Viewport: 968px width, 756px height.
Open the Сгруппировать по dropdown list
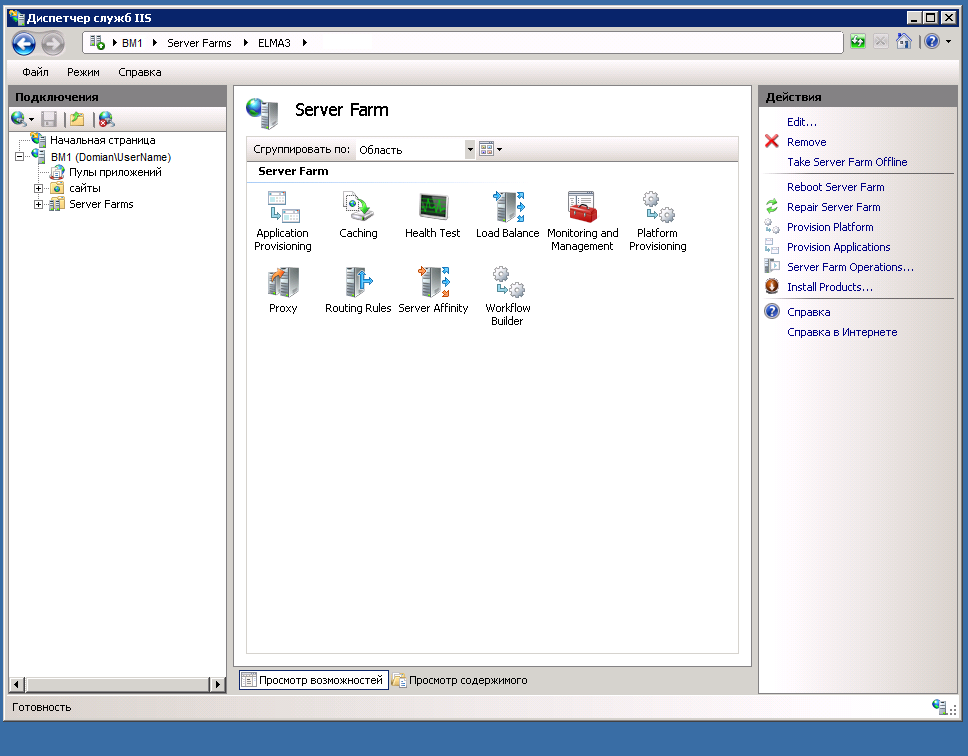pos(470,150)
